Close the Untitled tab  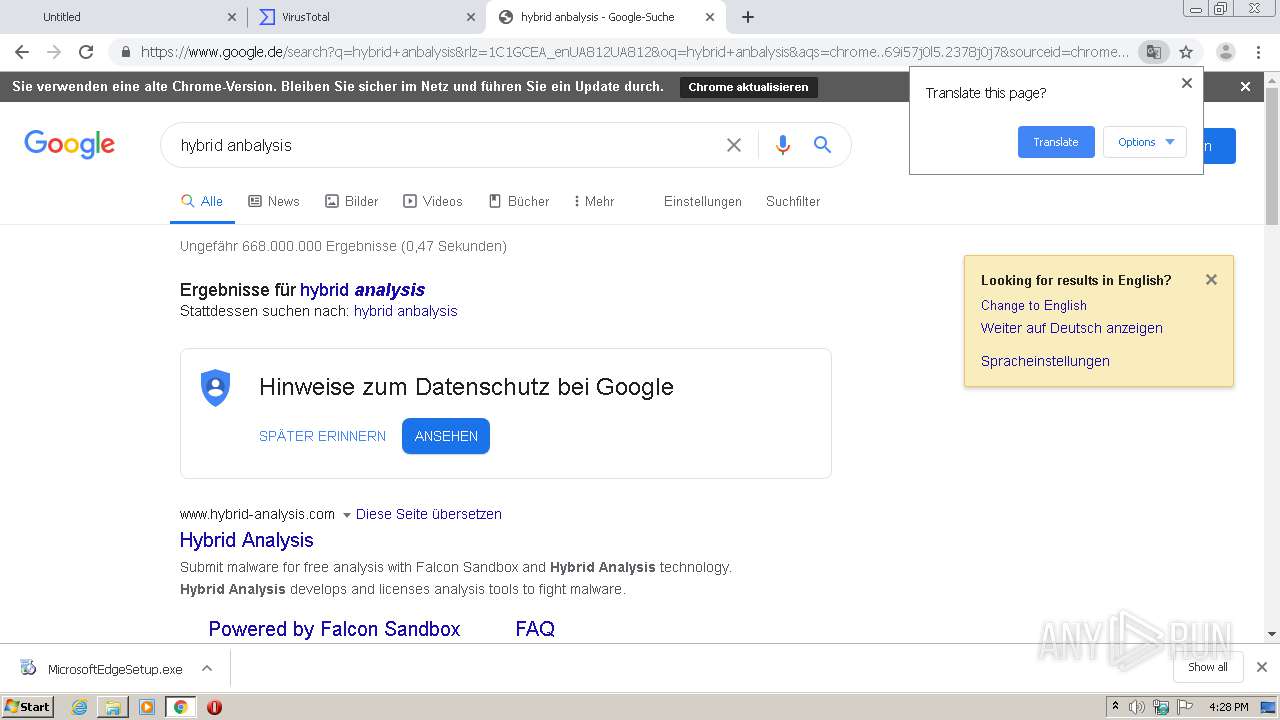pos(232,17)
